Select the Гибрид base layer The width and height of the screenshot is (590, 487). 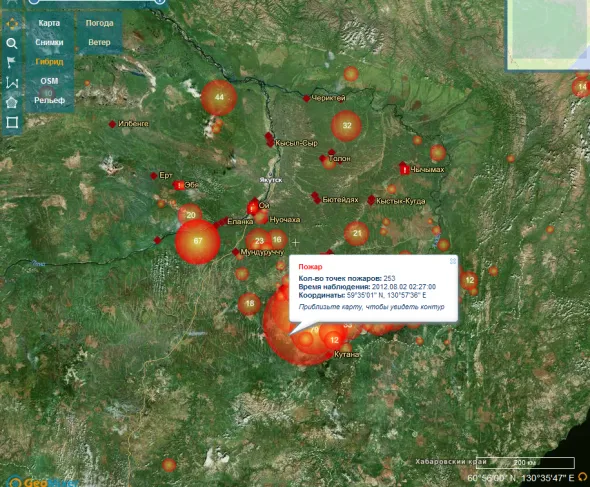coord(49,61)
